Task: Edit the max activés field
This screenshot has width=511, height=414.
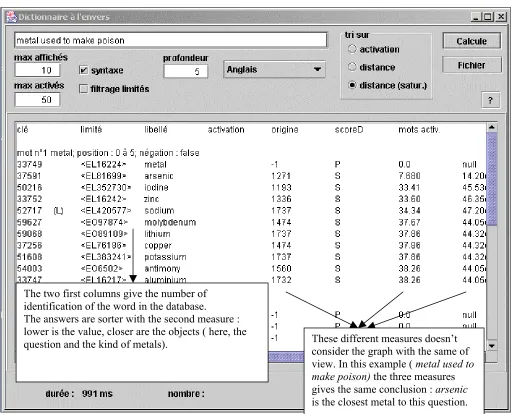Action: click(x=37, y=99)
